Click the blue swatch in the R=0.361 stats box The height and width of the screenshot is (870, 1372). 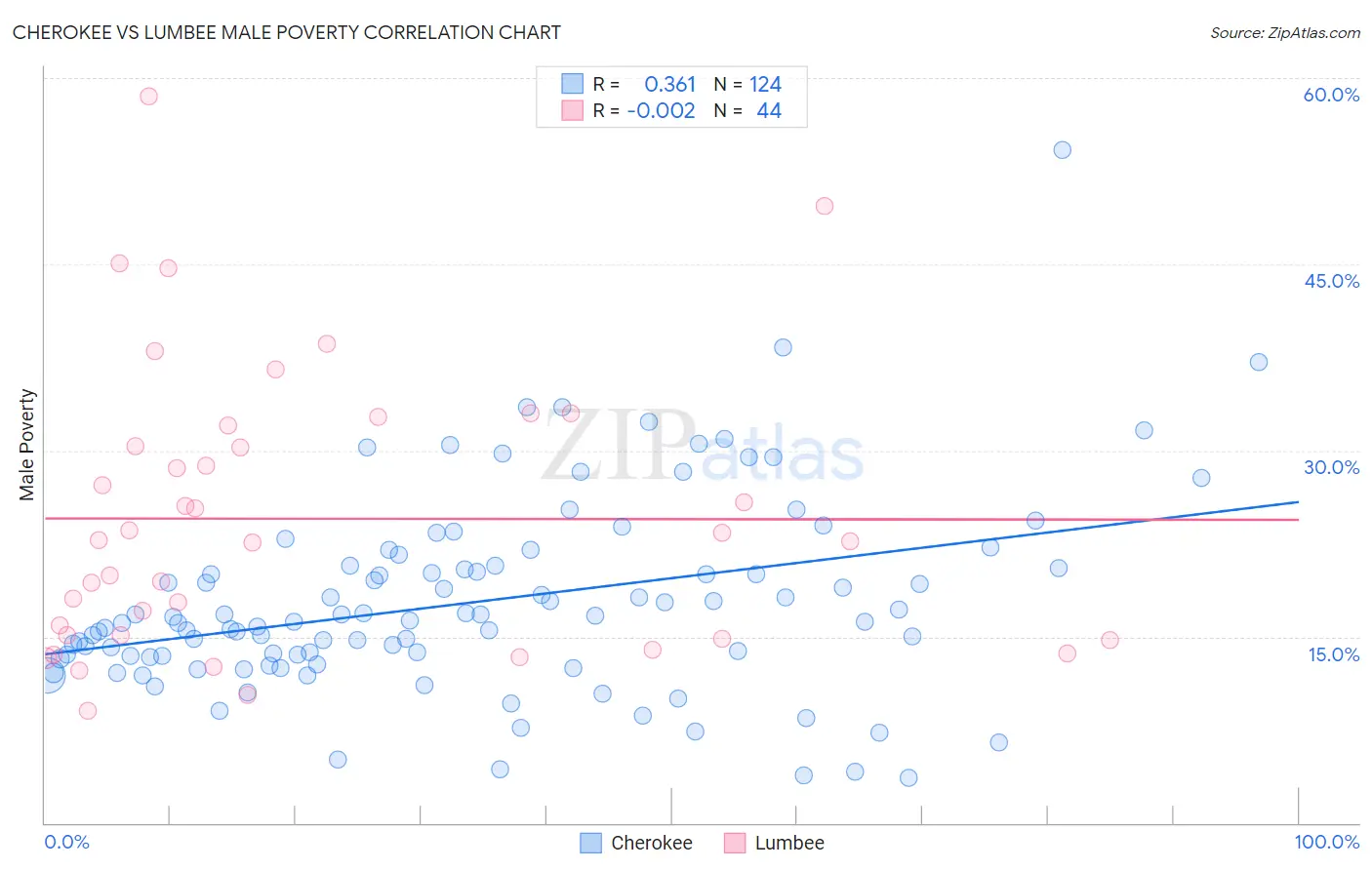(572, 84)
